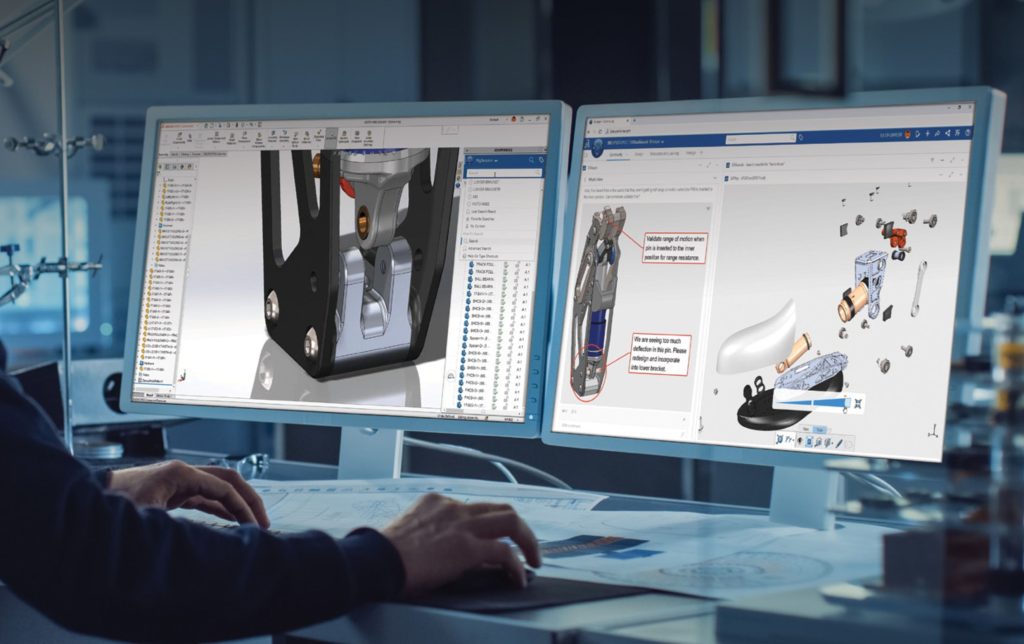Viewport: 1024px width, 644px height.
Task: Click the user avatar in SolidWorks title bar
Action: pyautogui.click(x=513, y=119)
